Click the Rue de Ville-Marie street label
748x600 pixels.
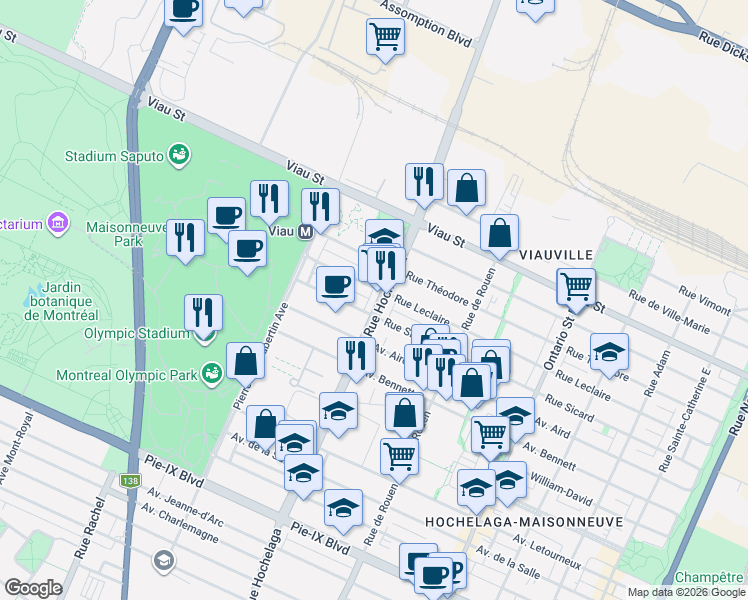[669, 312]
